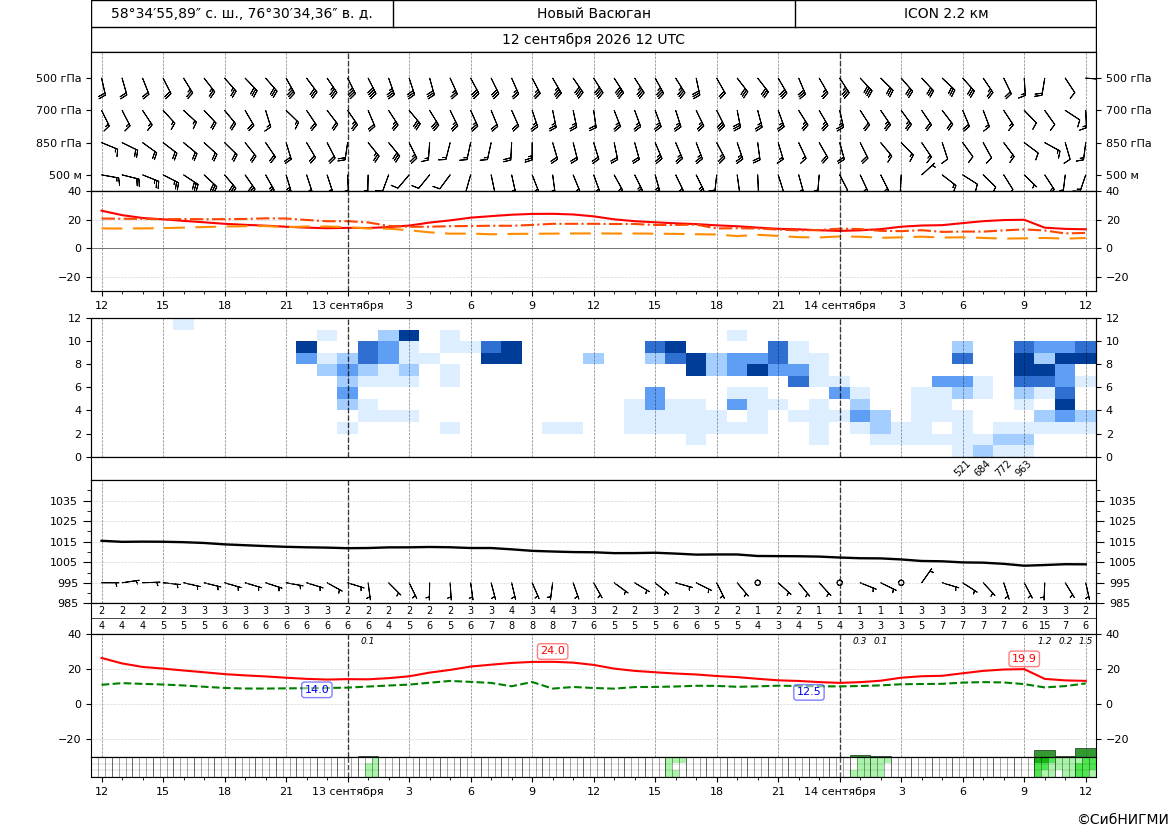The height and width of the screenshot is (827, 1169).
Task: Click the 13 сентября date marker on bottom axis
Action: [x=347, y=791]
